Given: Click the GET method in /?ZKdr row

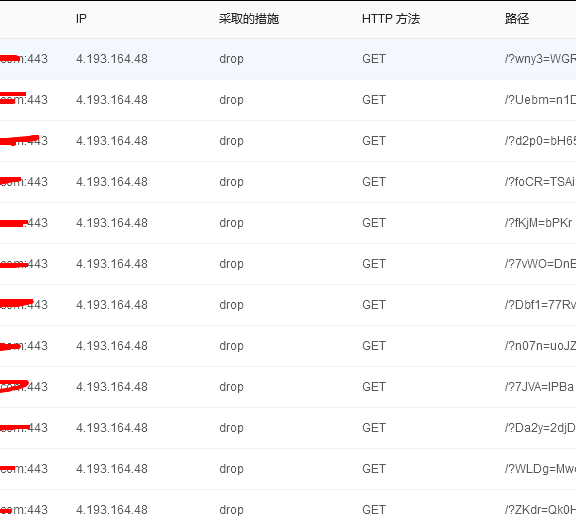Looking at the screenshot, I should pyautogui.click(x=374, y=510).
